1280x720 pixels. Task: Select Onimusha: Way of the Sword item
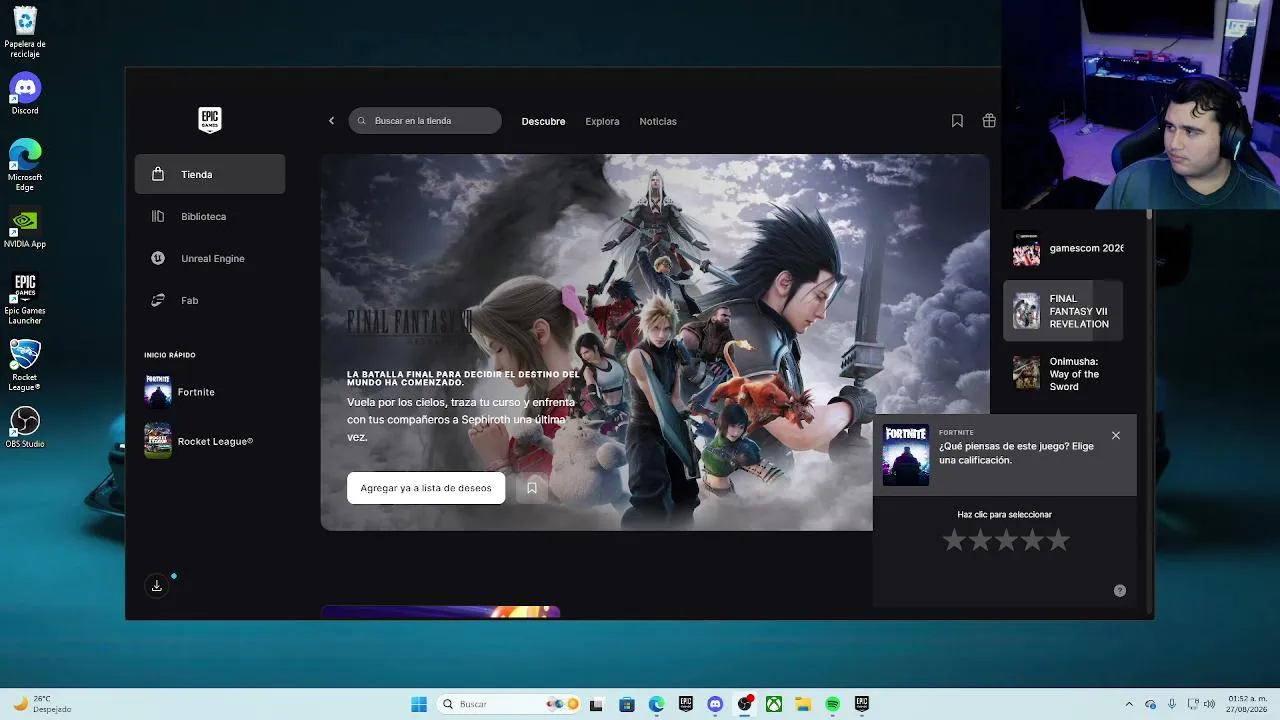click(x=1063, y=374)
